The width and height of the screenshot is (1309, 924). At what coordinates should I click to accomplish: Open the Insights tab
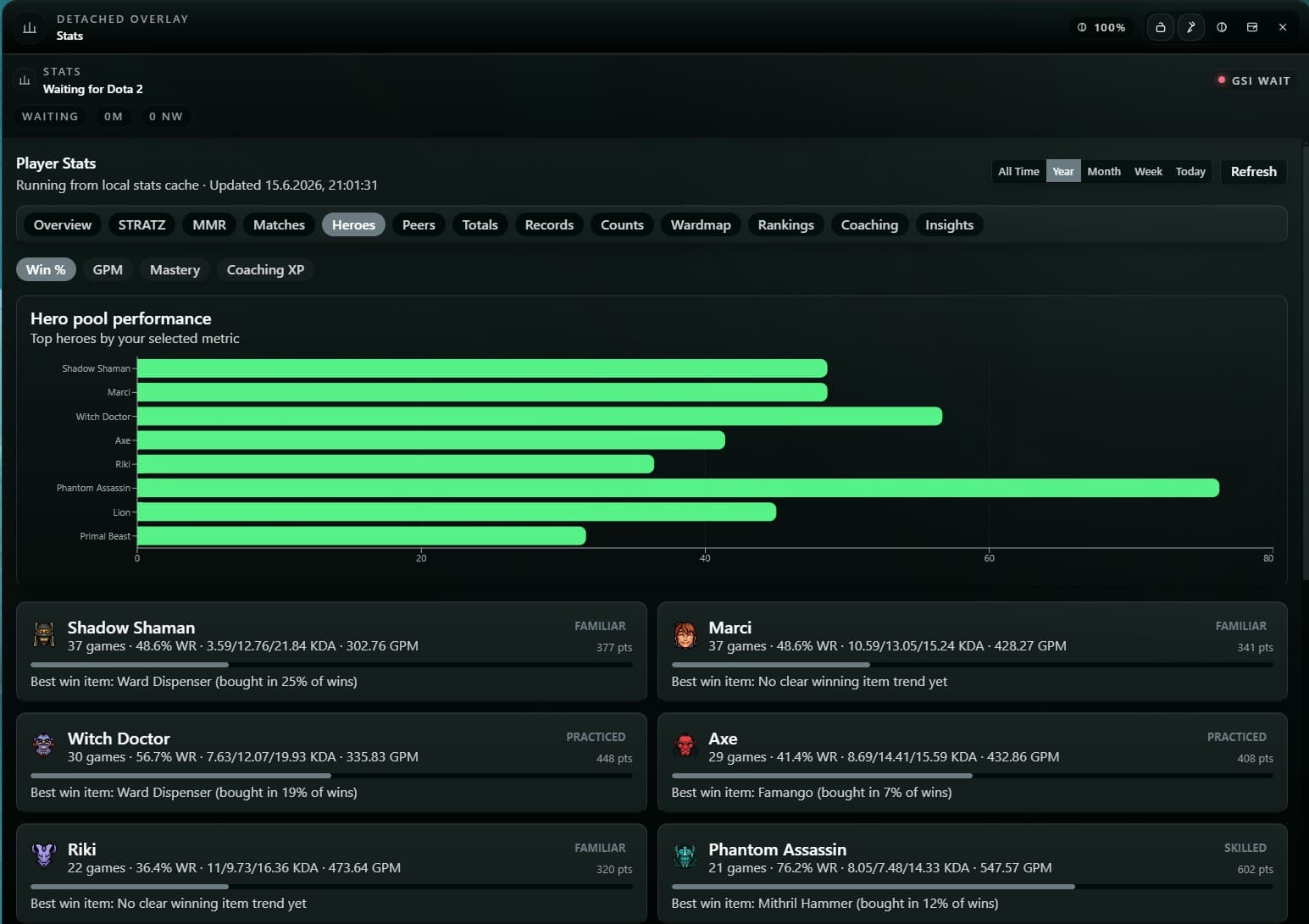pyautogui.click(x=949, y=224)
